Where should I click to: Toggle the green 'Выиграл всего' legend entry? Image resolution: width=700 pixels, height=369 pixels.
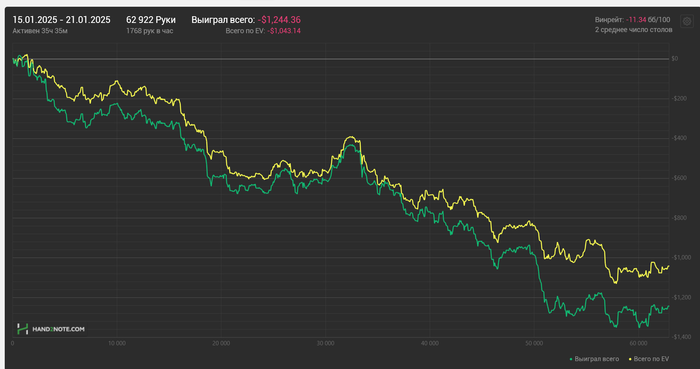click(595, 359)
